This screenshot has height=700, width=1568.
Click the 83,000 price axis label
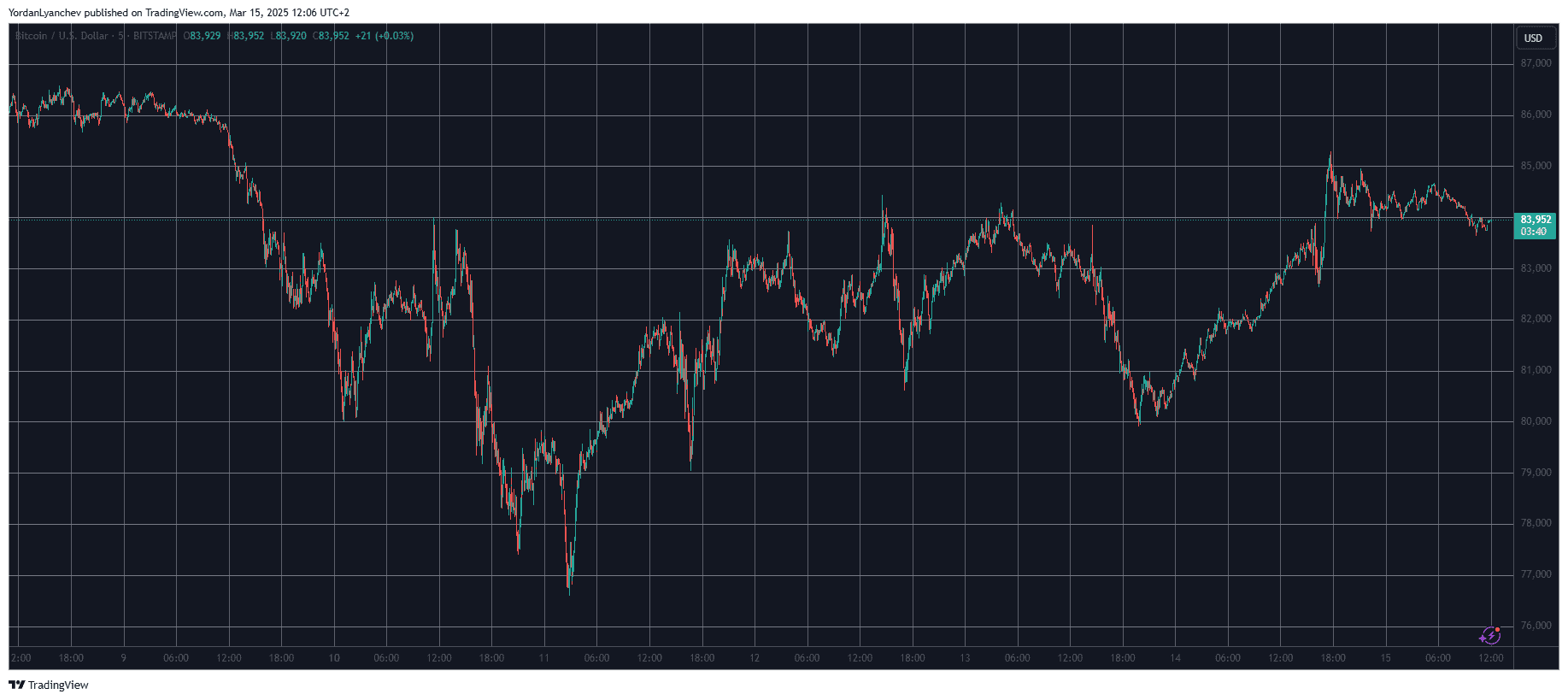(x=1536, y=268)
